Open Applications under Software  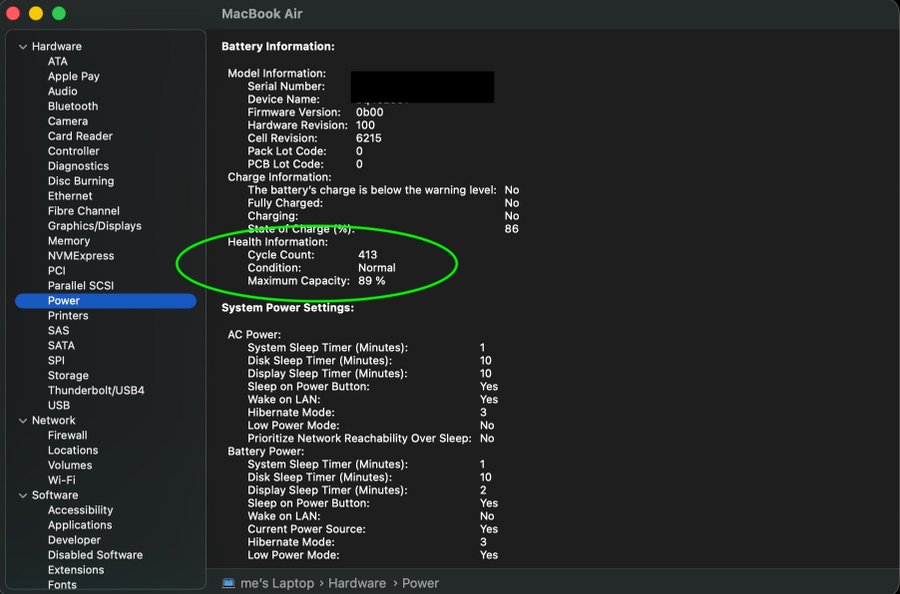[x=80, y=525]
